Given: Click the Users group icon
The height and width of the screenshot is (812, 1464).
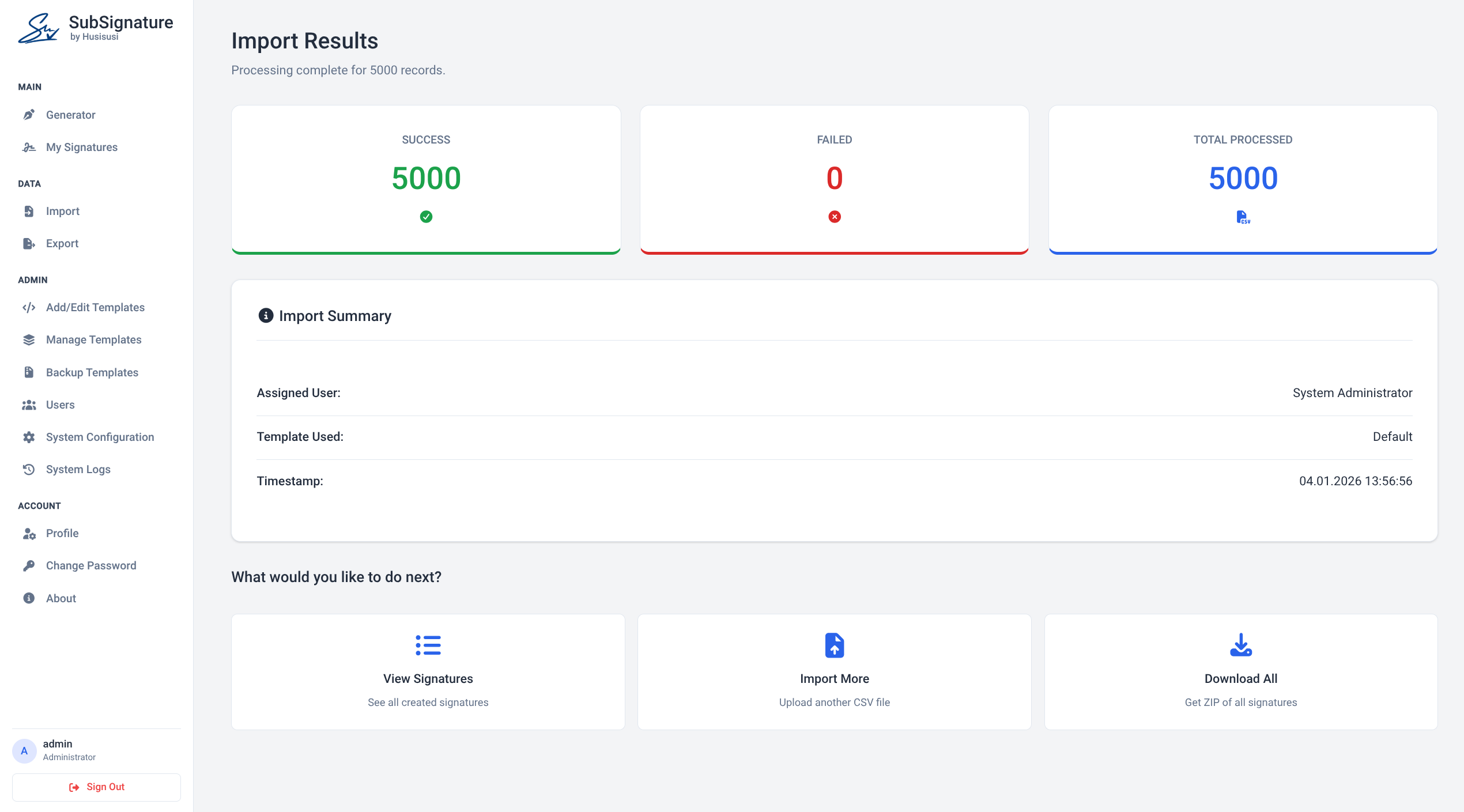Looking at the screenshot, I should tap(29, 405).
